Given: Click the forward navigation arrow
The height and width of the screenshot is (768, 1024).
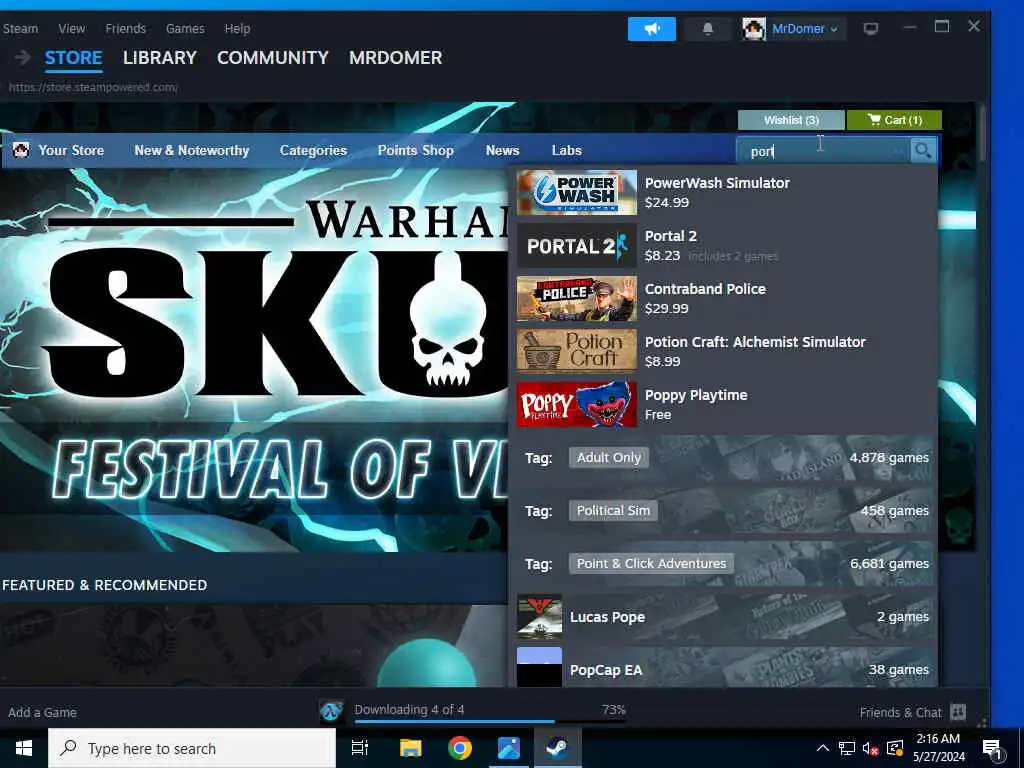Looking at the screenshot, I should (x=23, y=57).
